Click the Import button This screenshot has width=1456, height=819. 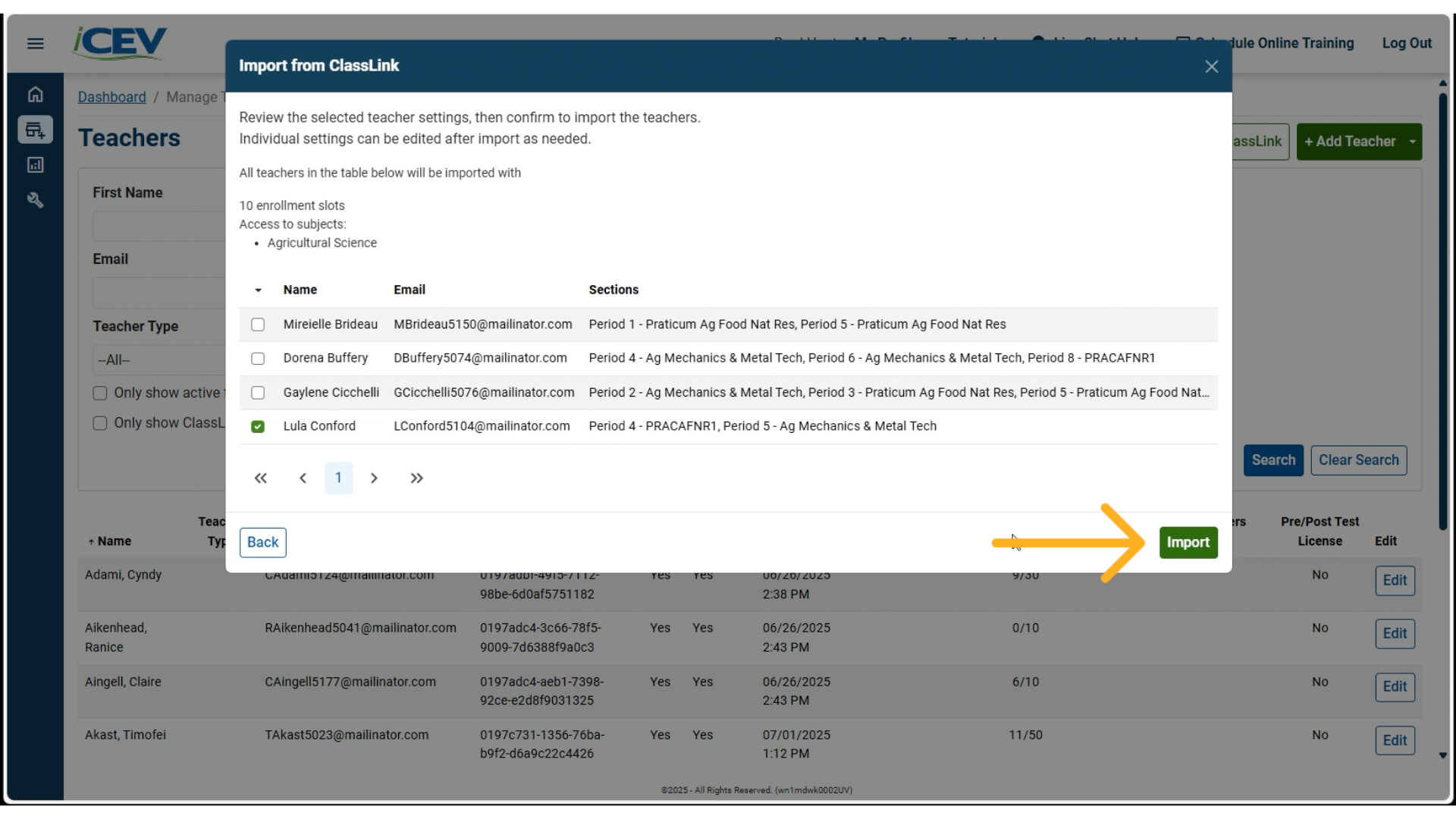point(1188,542)
